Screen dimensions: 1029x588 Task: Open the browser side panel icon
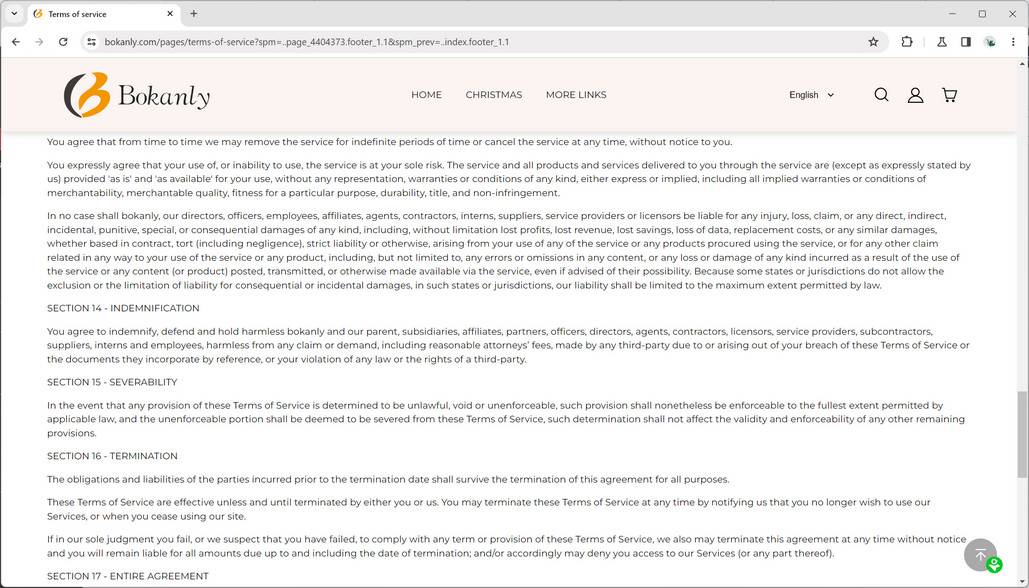coord(965,41)
